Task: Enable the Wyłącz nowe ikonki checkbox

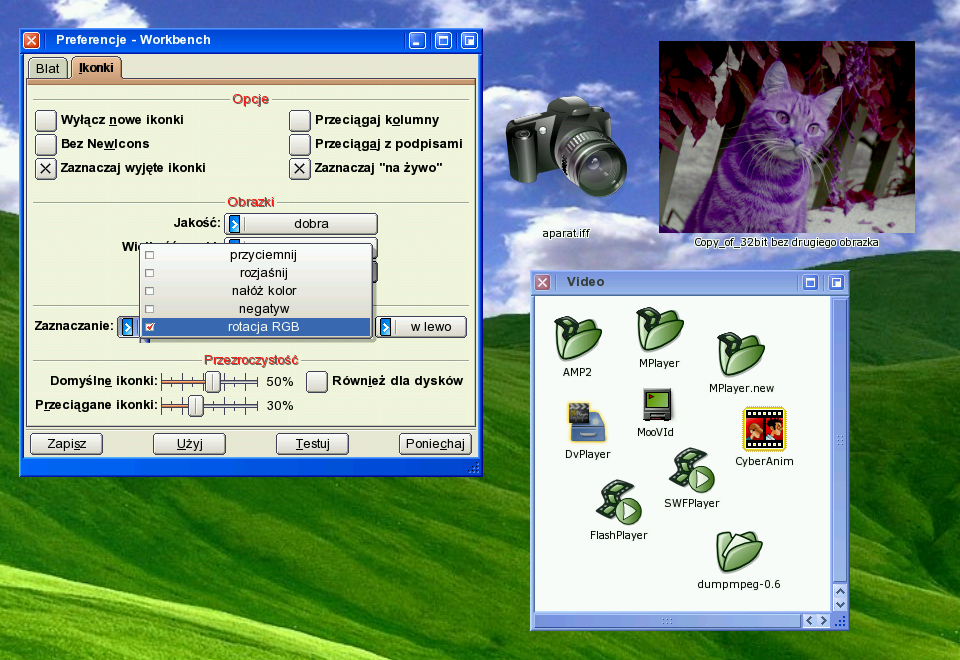Action: pyautogui.click(x=46, y=120)
